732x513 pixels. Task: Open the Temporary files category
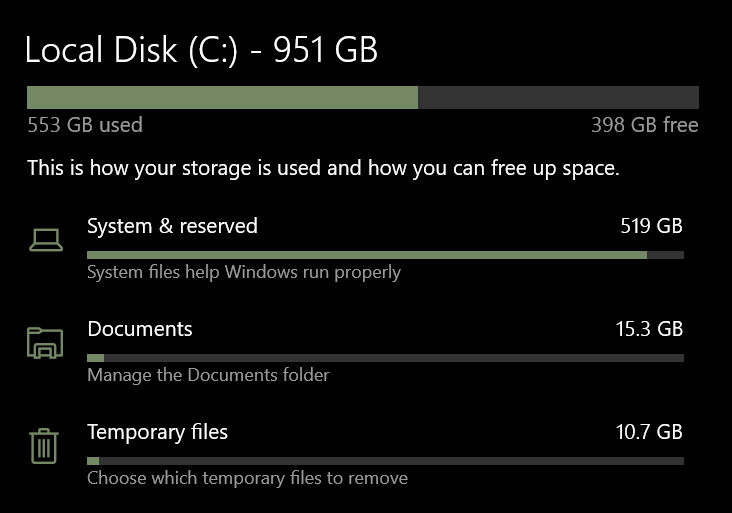pos(157,432)
